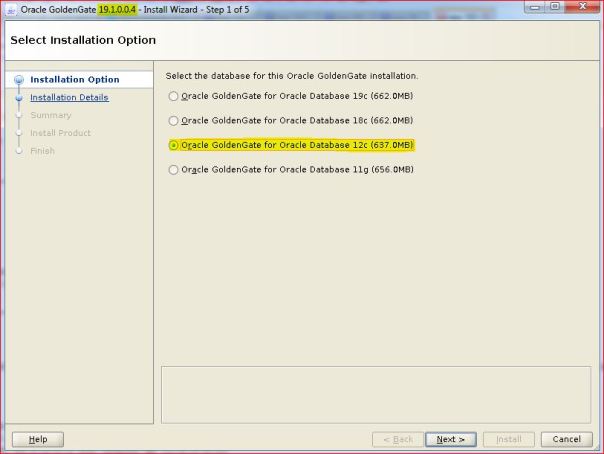Click the Finish step in sidebar
Viewport: 604px width, 454px height.
[x=42, y=151]
